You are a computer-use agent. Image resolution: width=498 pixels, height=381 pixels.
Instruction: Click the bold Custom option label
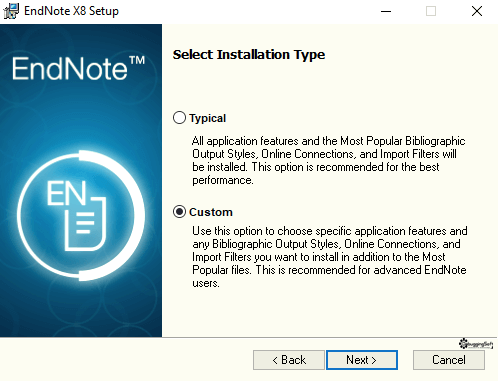tap(211, 212)
